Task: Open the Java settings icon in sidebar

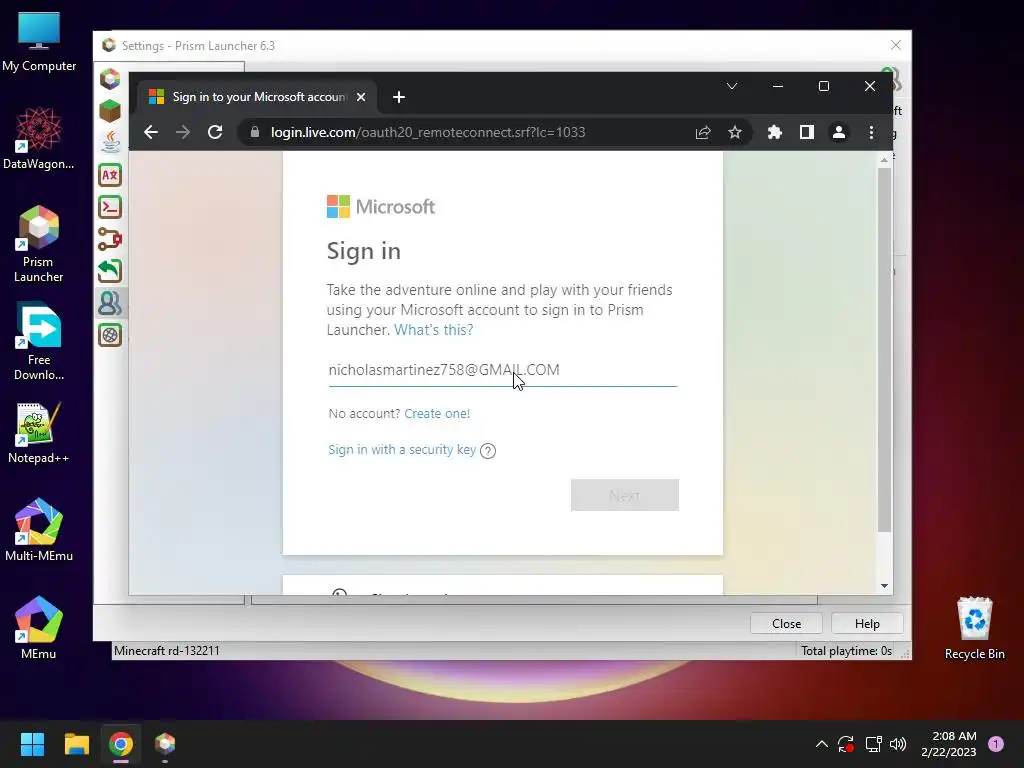Action: pyautogui.click(x=110, y=143)
